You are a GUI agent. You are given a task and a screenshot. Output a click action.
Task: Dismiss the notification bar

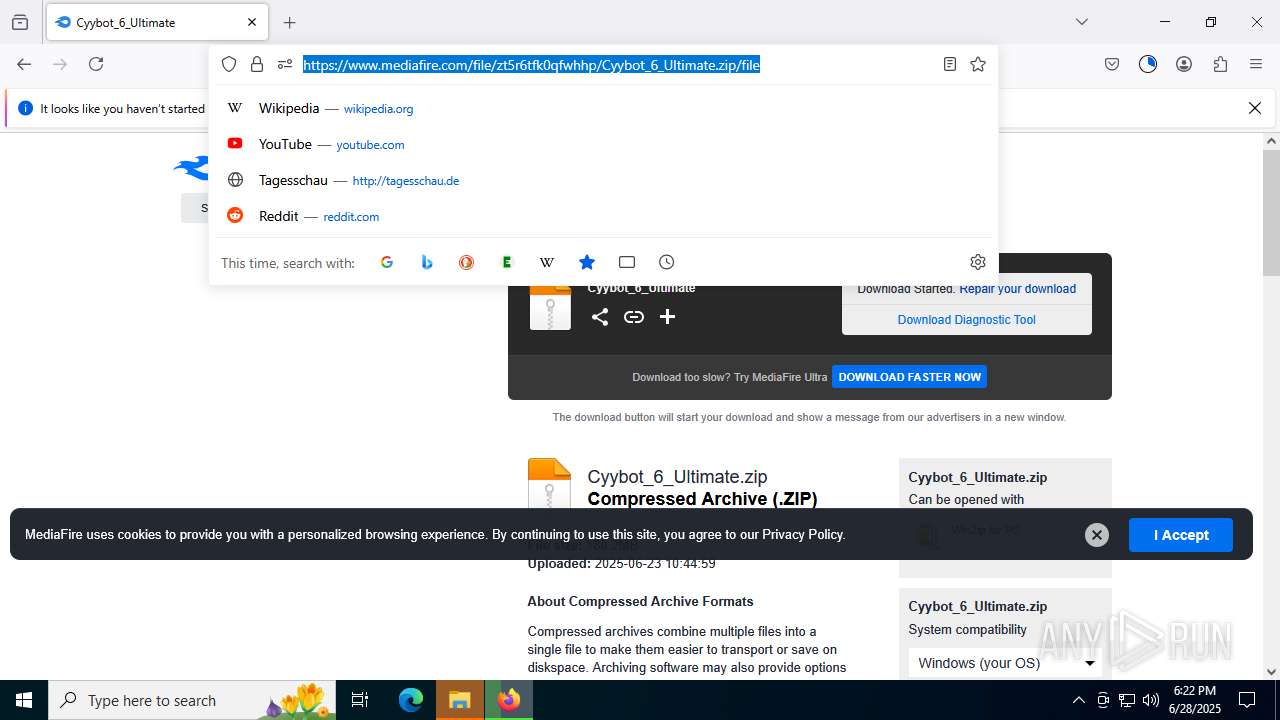pos(1255,108)
